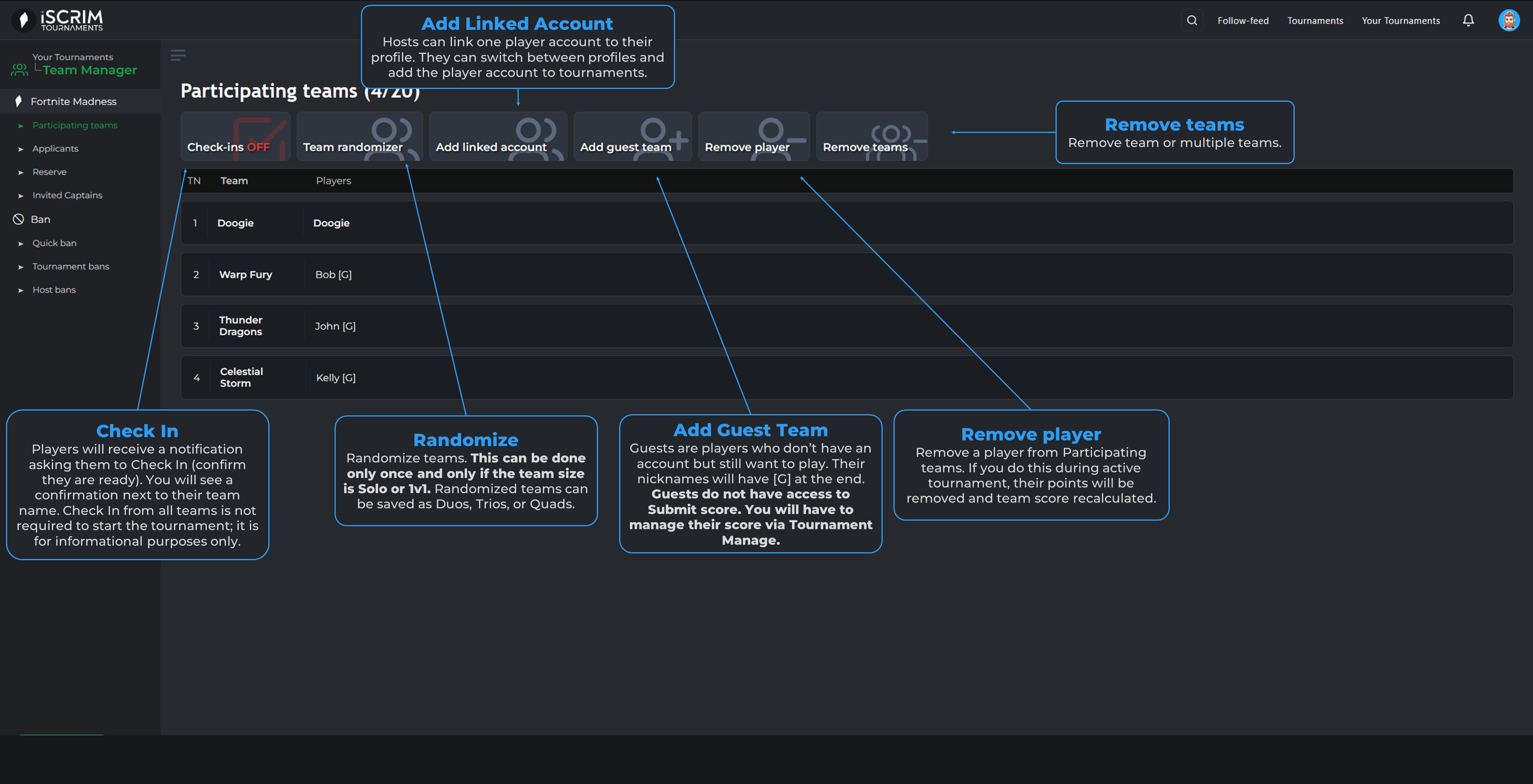Toggle the sidebar hamburger menu icon
This screenshot has height=784, width=1533.
tap(178, 55)
